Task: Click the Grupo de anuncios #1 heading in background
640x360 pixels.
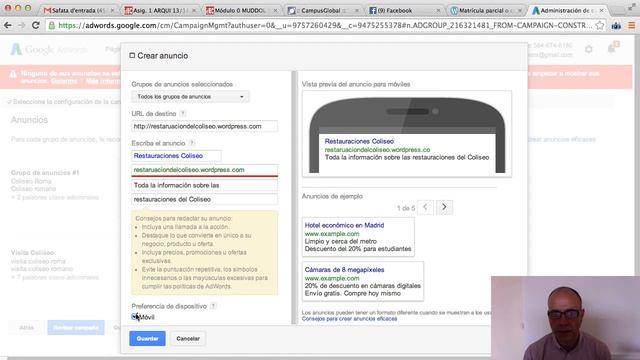Action: (45, 173)
